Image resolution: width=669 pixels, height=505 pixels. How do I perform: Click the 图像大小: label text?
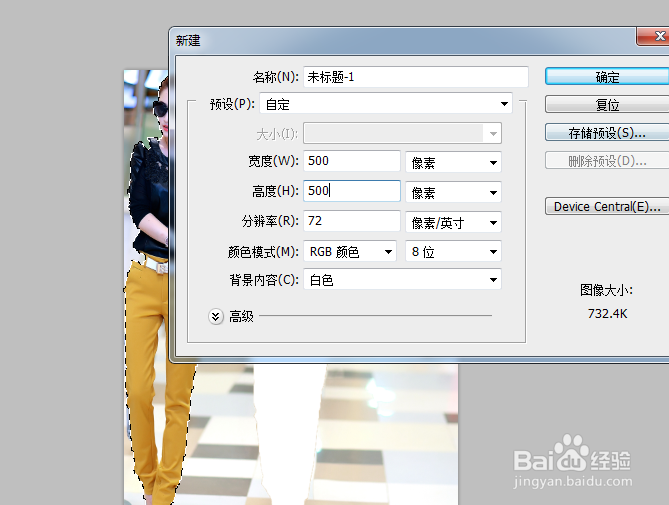[x=606, y=290]
